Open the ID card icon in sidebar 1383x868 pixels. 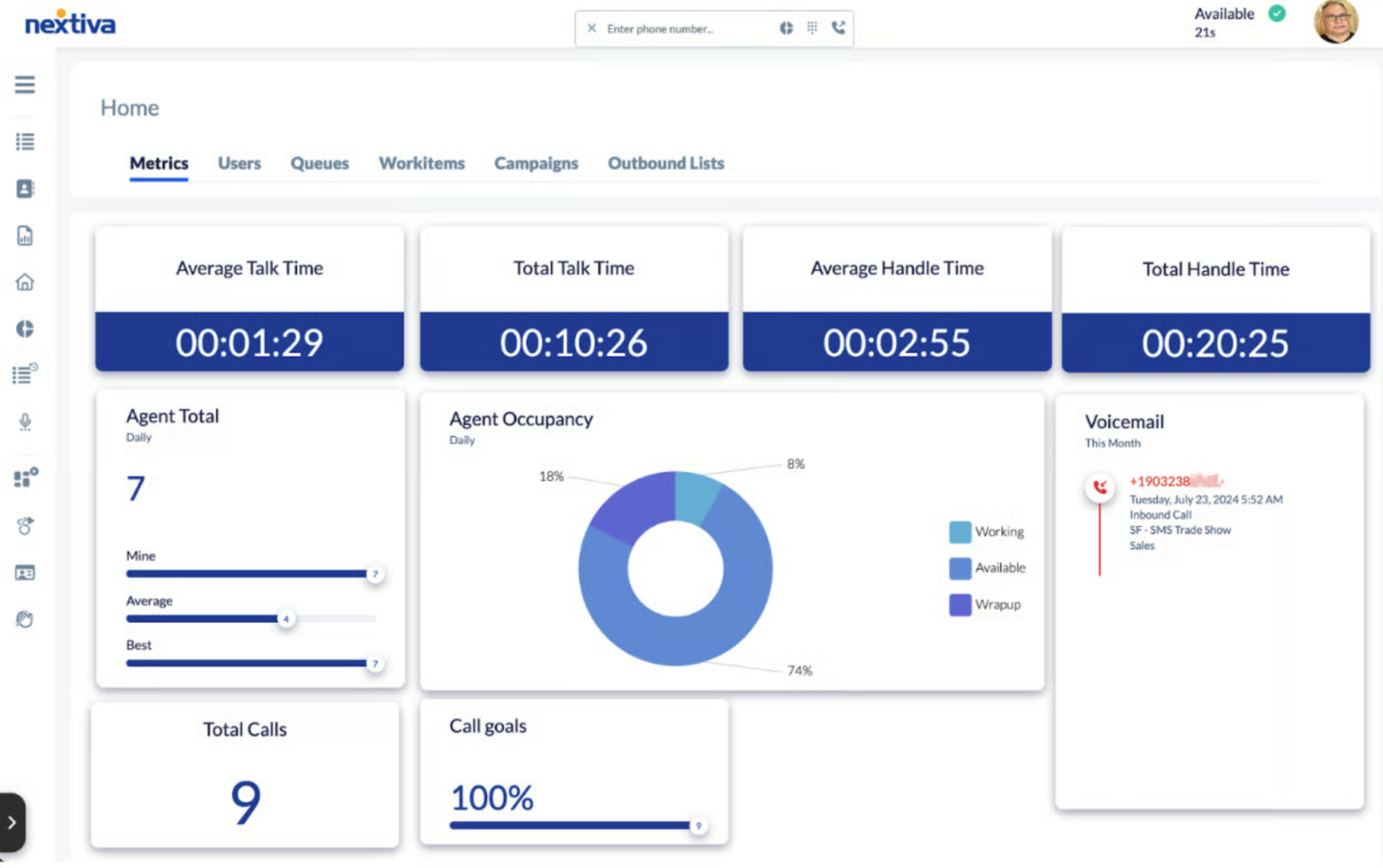coord(25,573)
